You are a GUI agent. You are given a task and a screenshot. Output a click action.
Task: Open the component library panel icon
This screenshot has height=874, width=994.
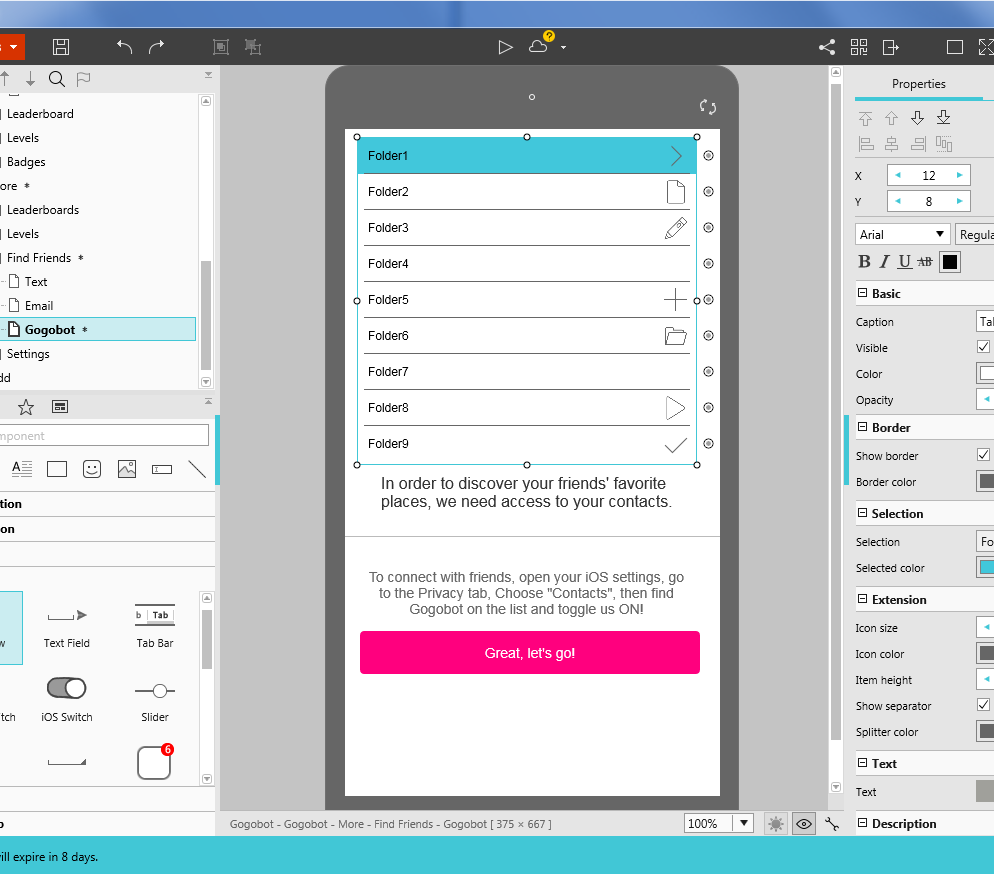(x=60, y=407)
